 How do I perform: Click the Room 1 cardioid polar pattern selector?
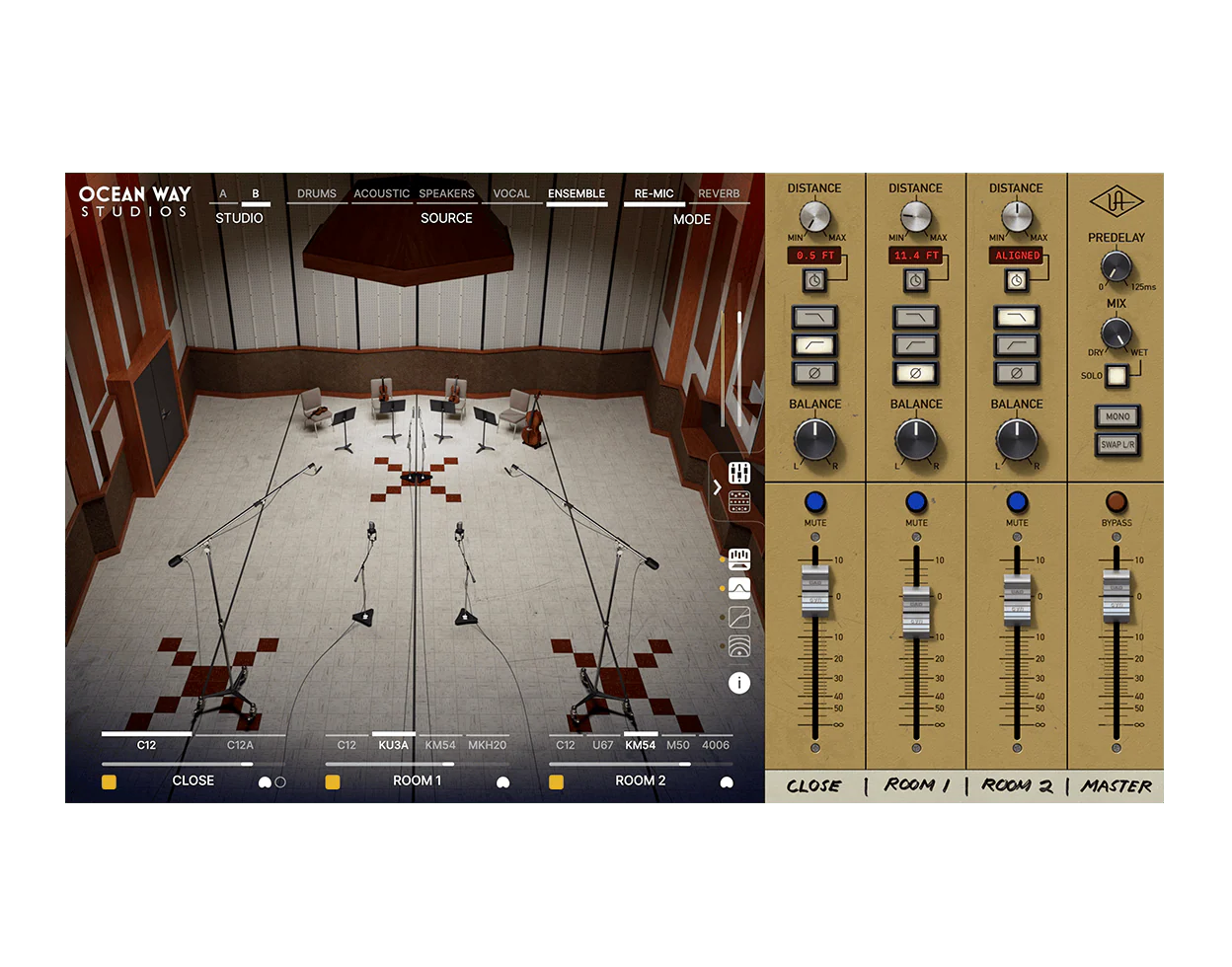502,782
